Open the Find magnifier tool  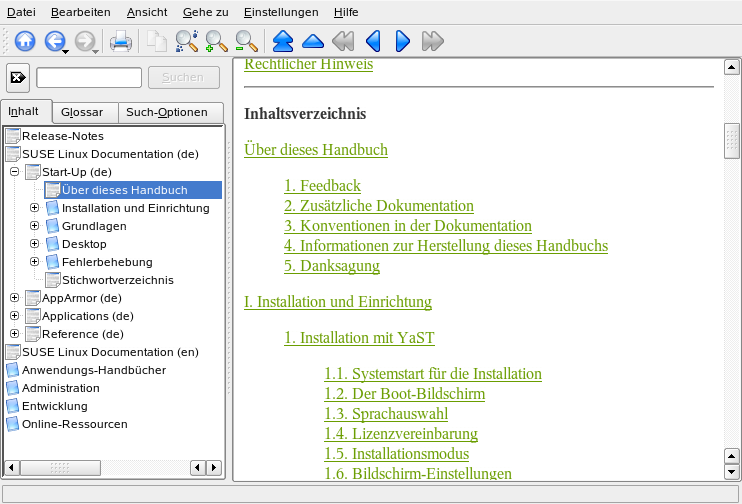point(186,41)
